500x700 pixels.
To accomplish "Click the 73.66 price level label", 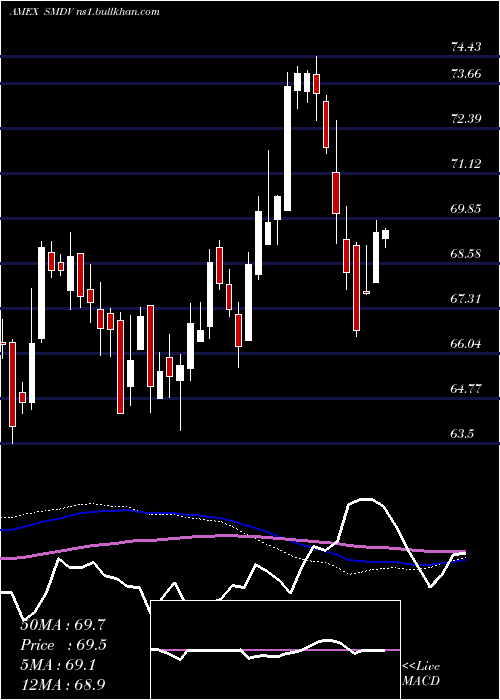I will coord(466,73).
